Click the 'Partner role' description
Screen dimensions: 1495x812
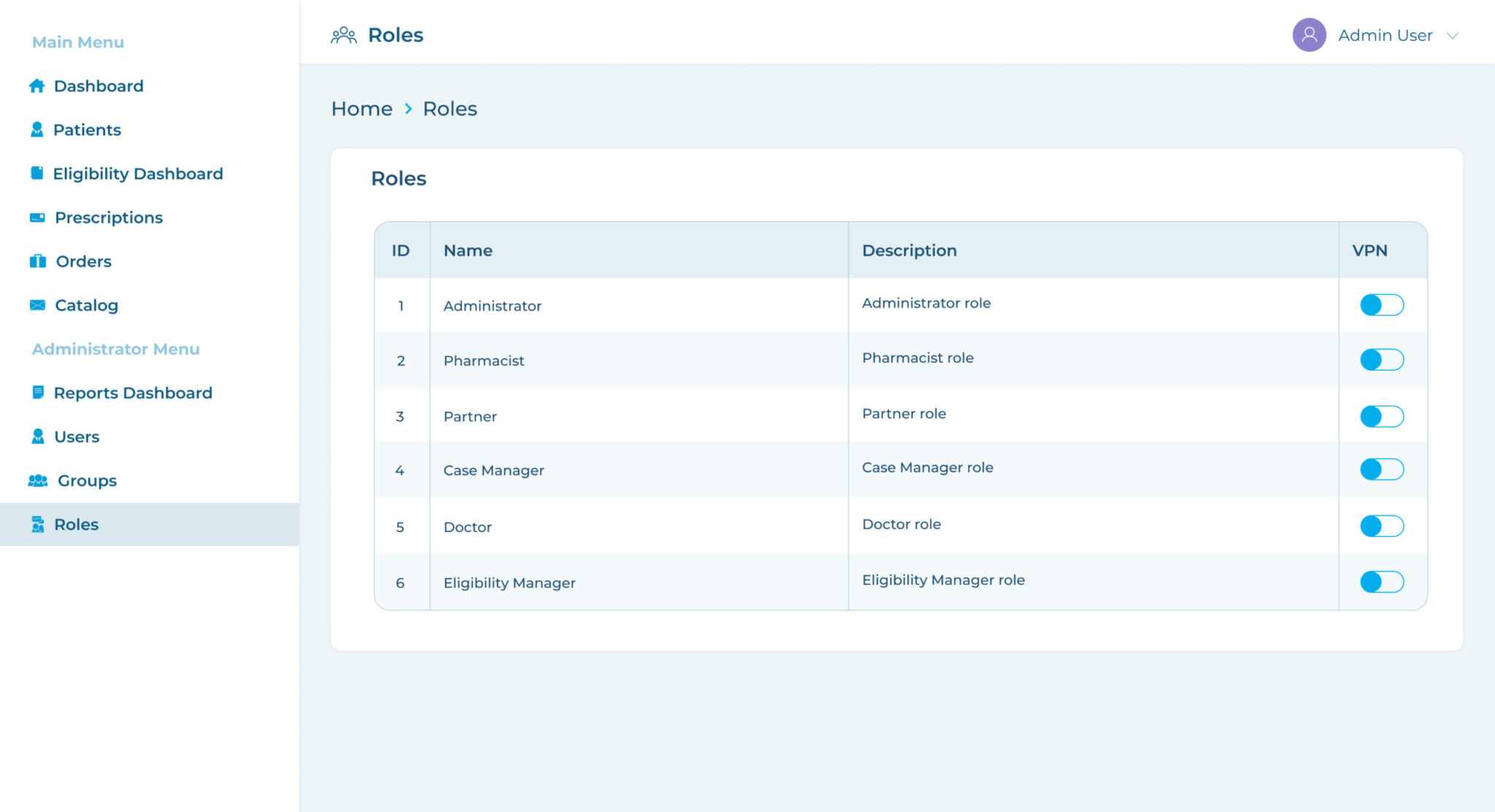click(x=904, y=414)
